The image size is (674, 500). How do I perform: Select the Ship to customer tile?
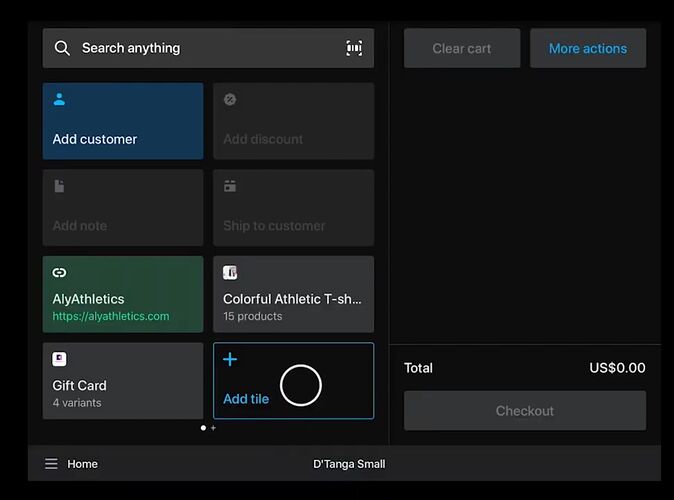pyautogui.click(x=294, y=208)
